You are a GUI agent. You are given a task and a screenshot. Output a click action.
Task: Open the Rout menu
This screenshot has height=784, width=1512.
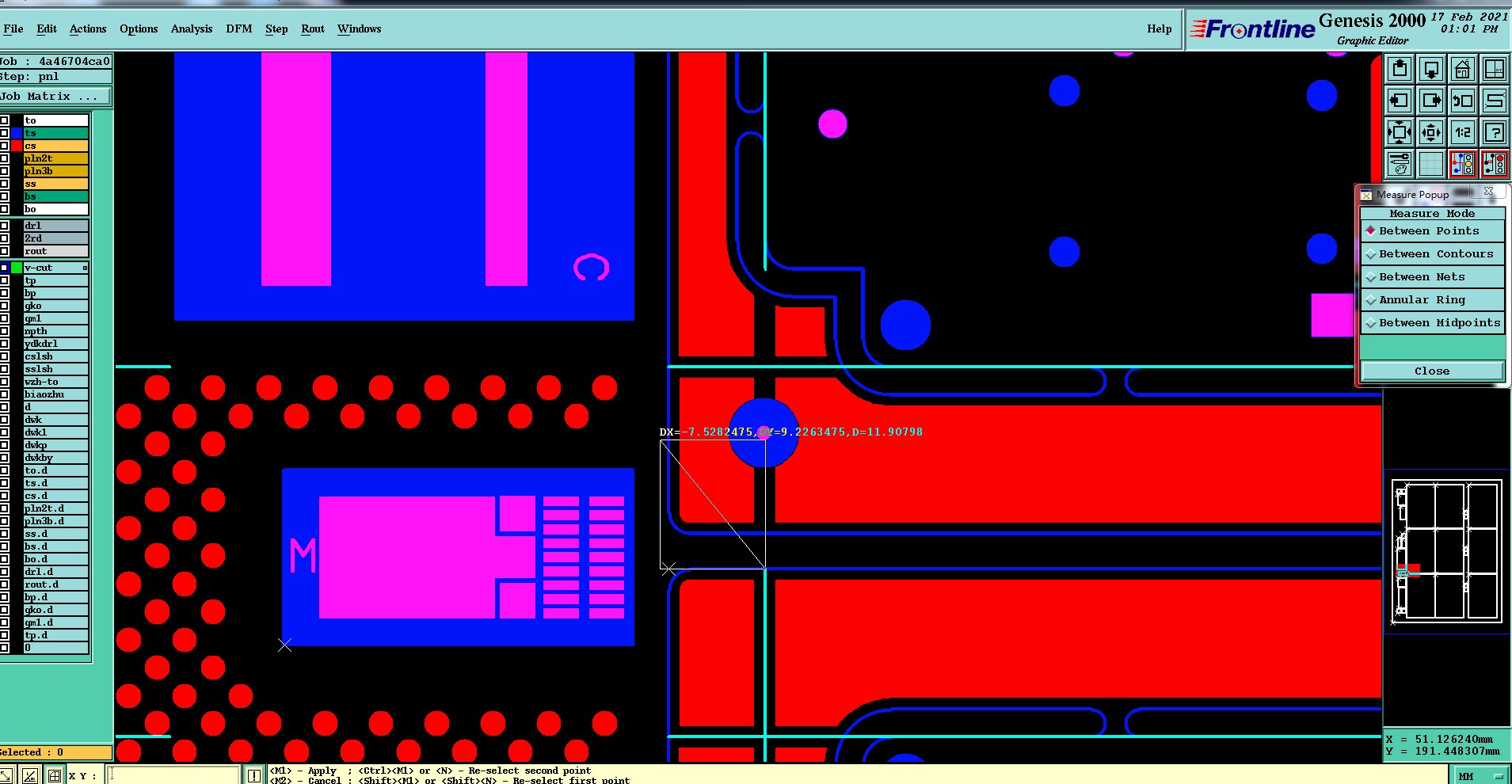[313, 29]
